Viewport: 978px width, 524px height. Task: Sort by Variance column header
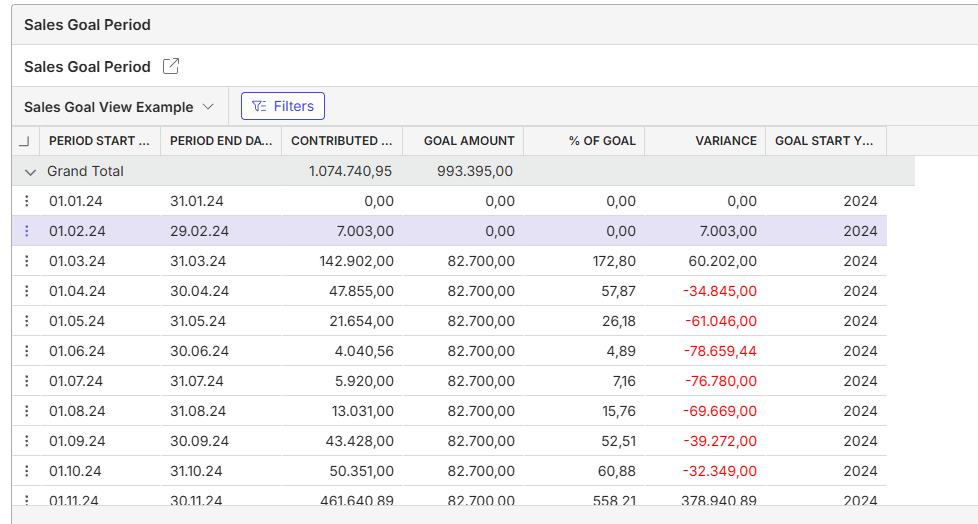[x=705, y=141]
